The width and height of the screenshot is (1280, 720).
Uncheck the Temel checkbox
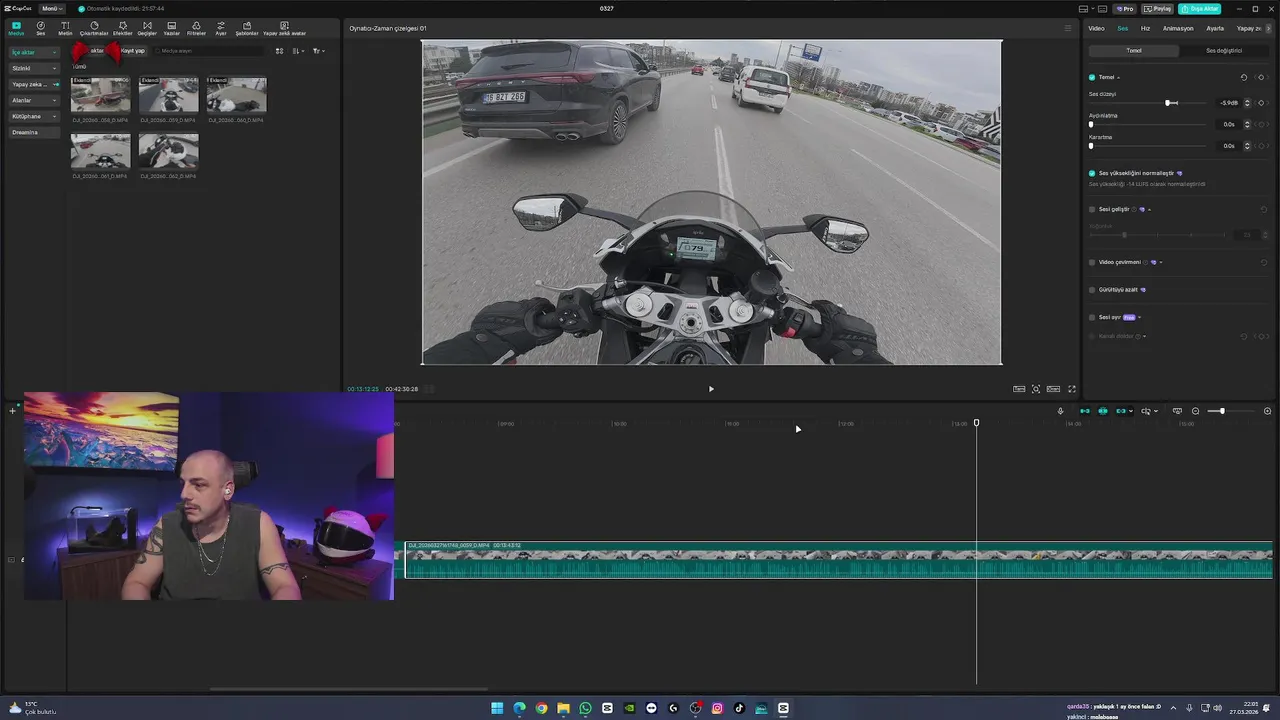1092,77
